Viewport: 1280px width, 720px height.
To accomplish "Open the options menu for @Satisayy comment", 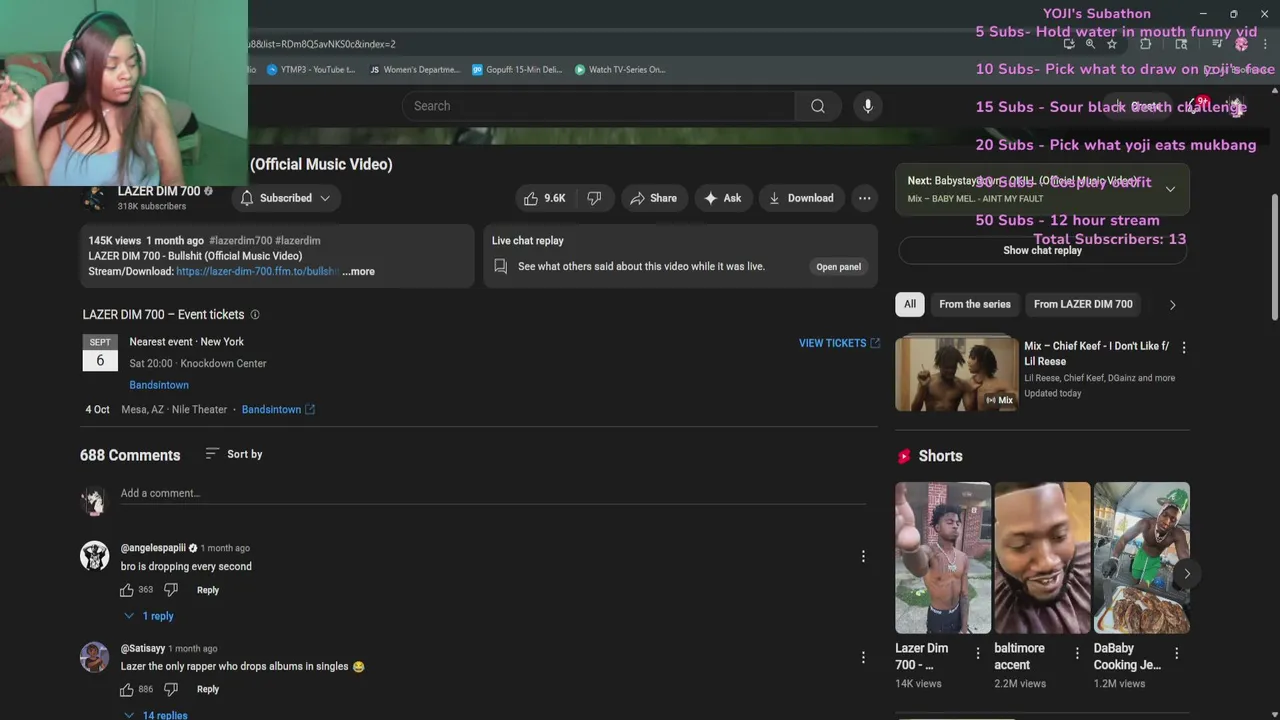I will [x=863, y=657].
